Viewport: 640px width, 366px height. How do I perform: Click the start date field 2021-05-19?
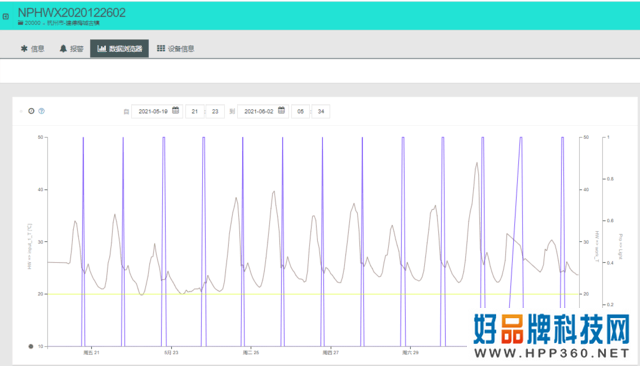pyautogui.click(x=156, y=111)
